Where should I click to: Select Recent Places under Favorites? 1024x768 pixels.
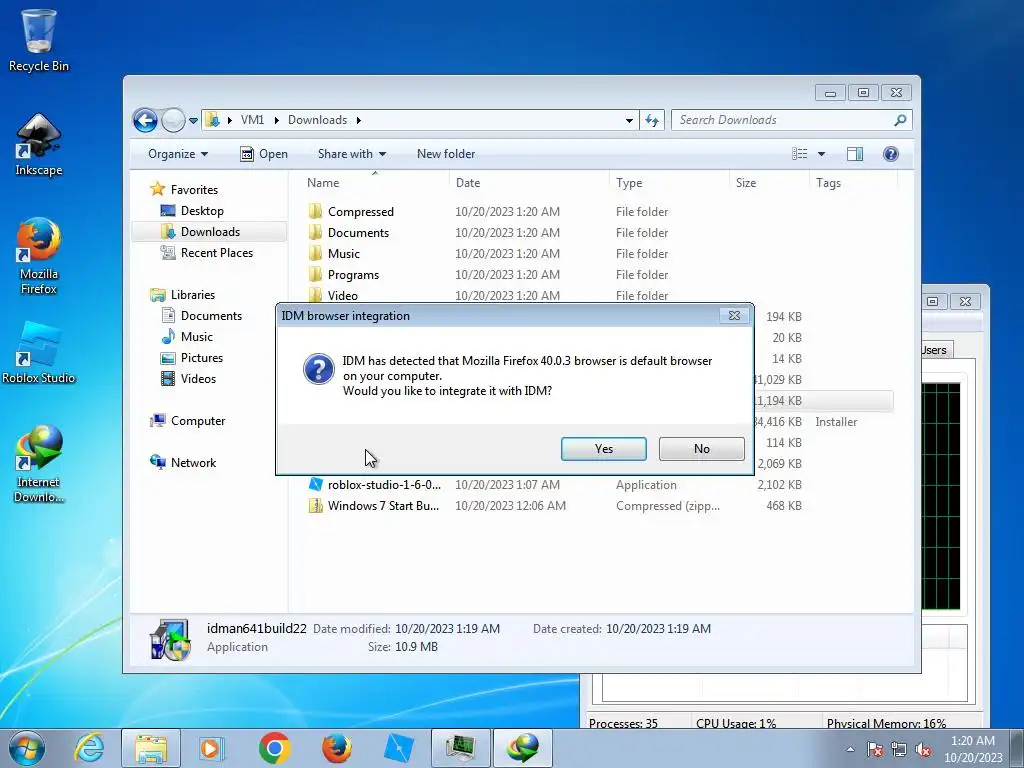216,253
